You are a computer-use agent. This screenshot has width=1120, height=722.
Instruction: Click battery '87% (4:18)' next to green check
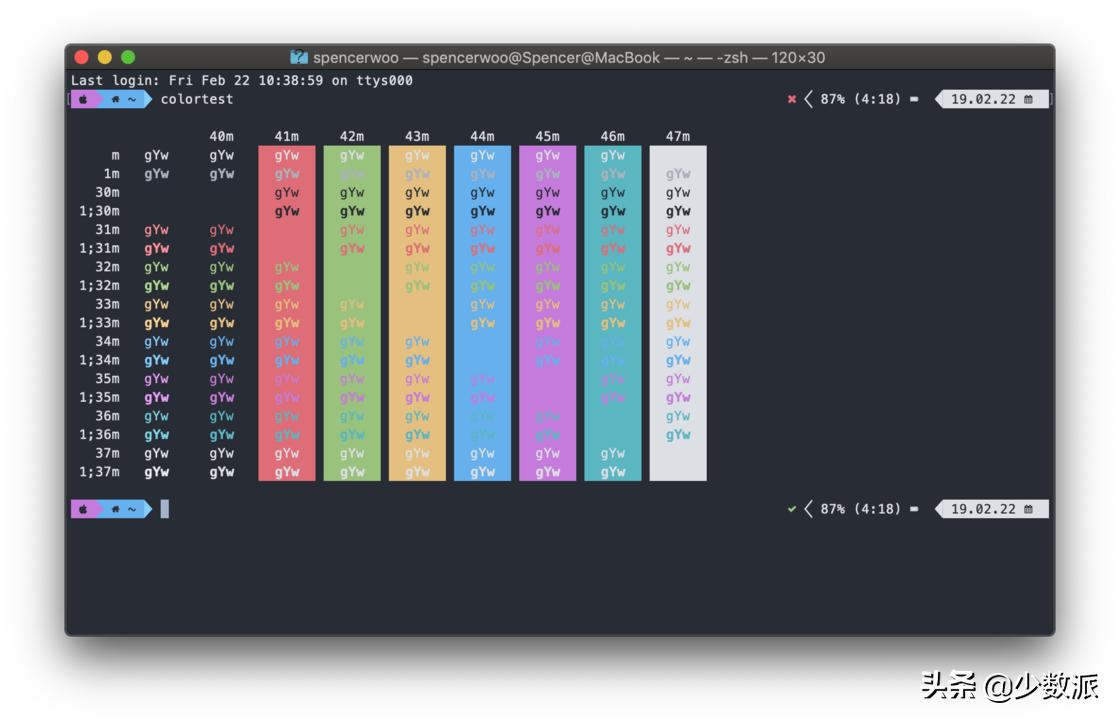(x=861, y=509)
